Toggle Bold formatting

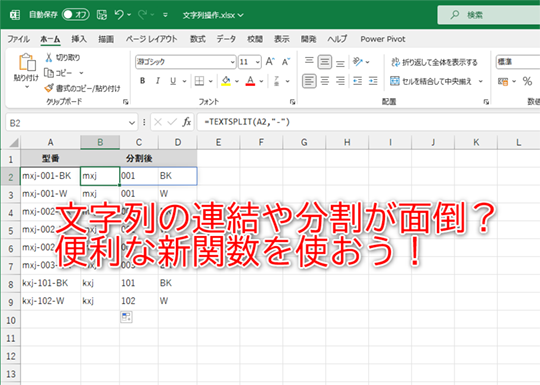[x=142, y=81]
